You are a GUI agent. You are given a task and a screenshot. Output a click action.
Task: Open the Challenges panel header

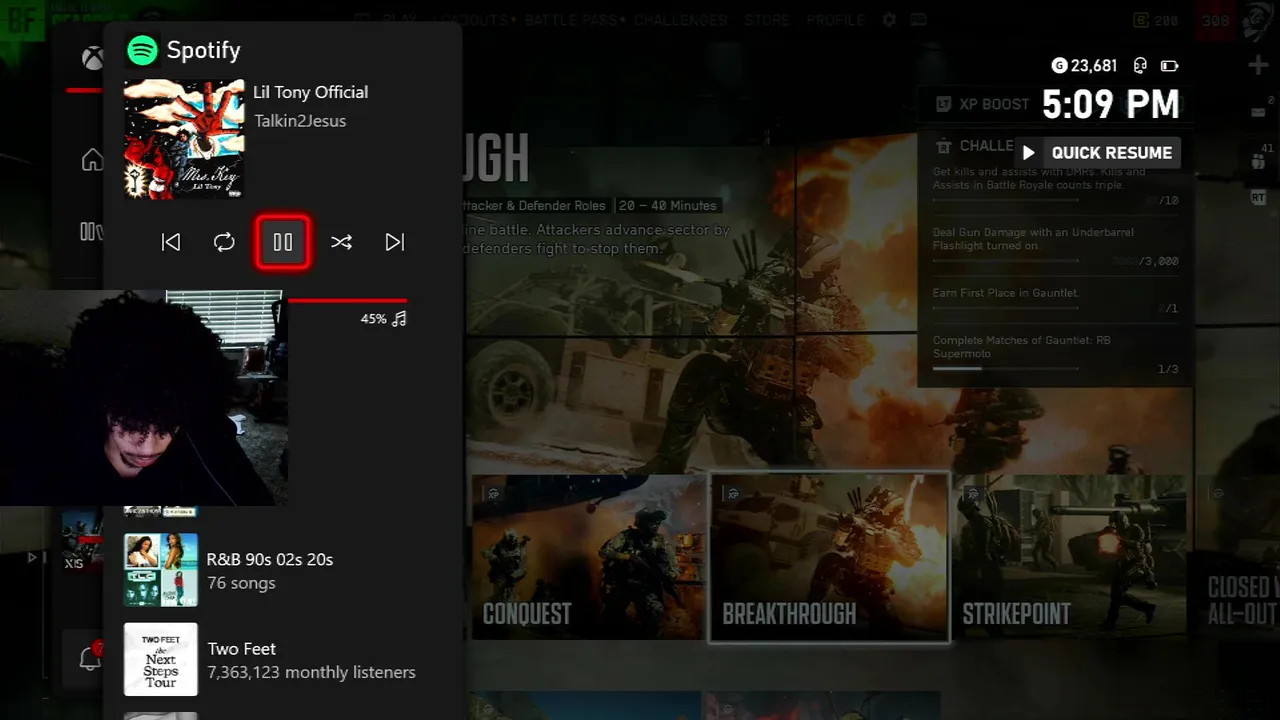click(x=975, y=146)
